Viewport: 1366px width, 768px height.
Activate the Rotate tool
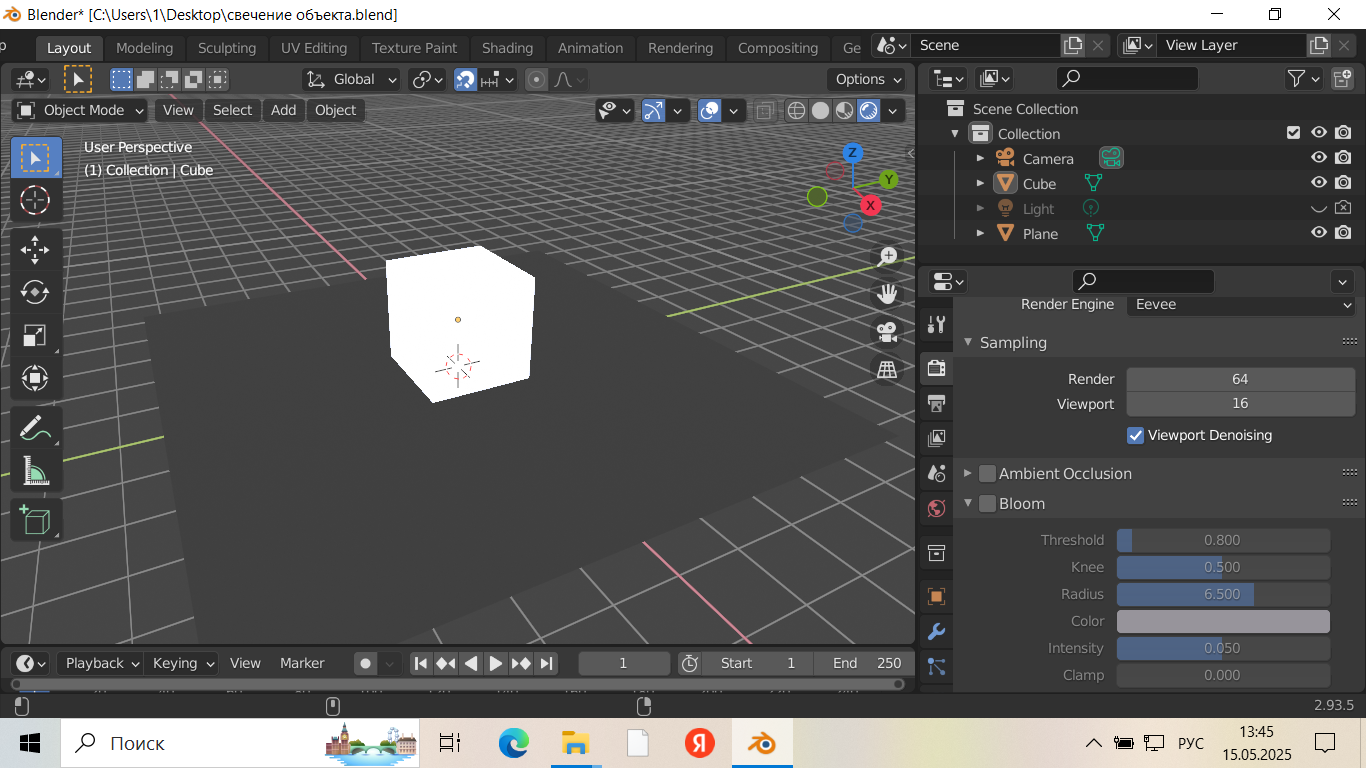coord(35,292)
